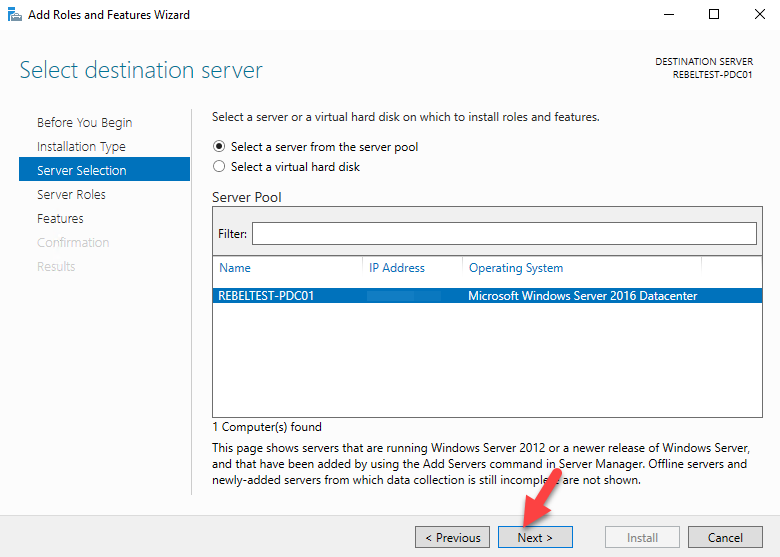Sort server pool by IP Address column

(397, 268)
